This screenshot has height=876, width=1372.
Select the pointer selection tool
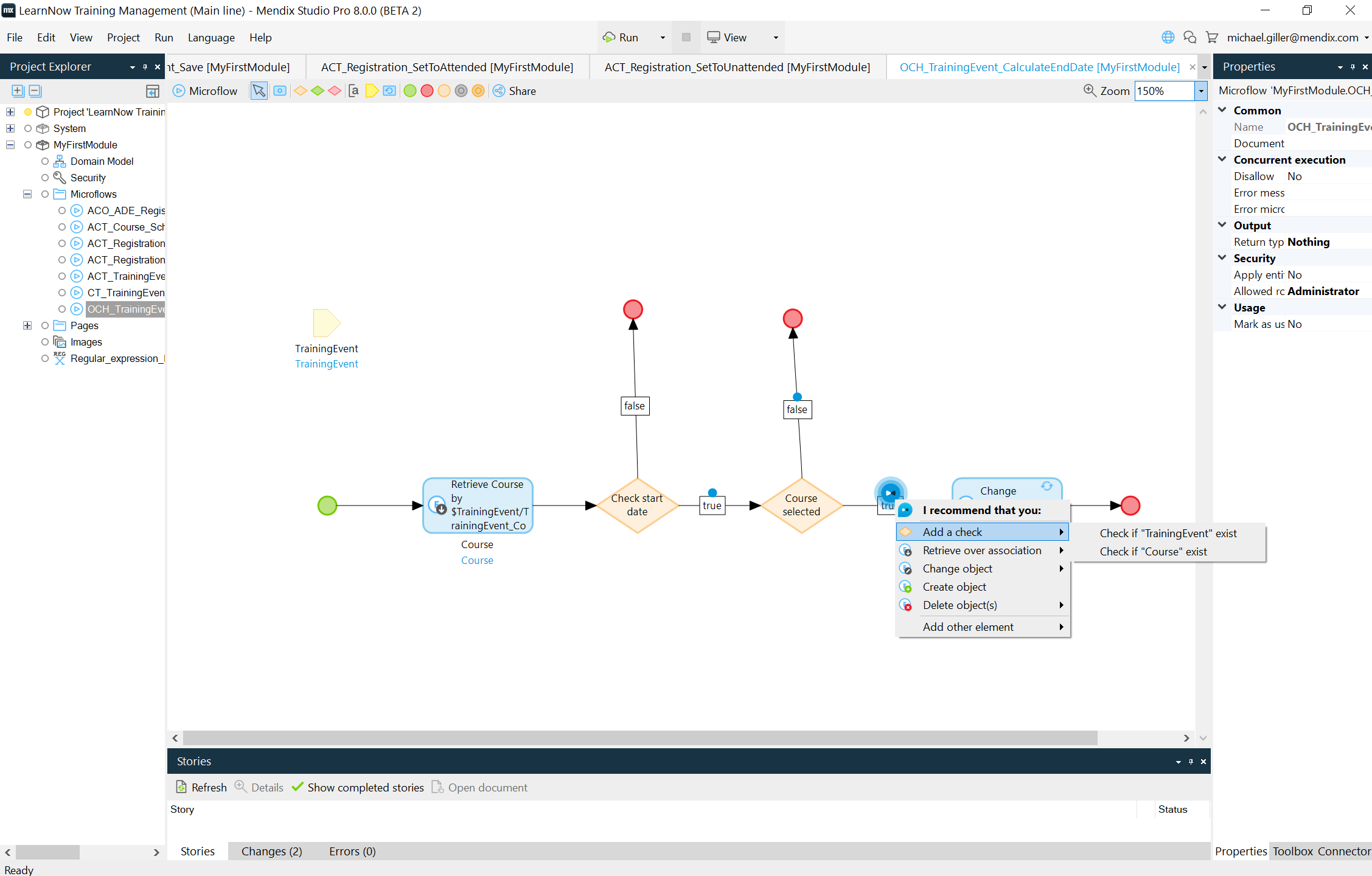259,91
